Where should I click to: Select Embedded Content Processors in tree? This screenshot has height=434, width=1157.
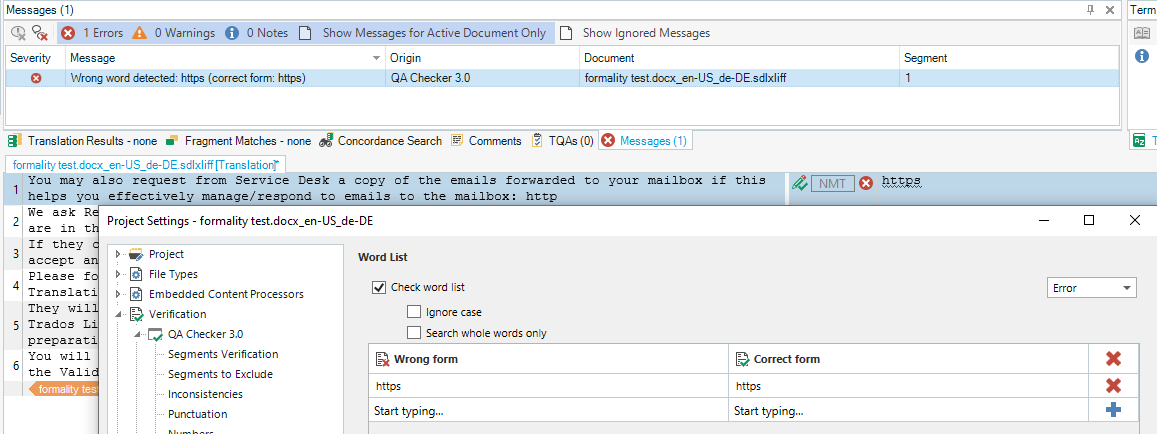226,294
